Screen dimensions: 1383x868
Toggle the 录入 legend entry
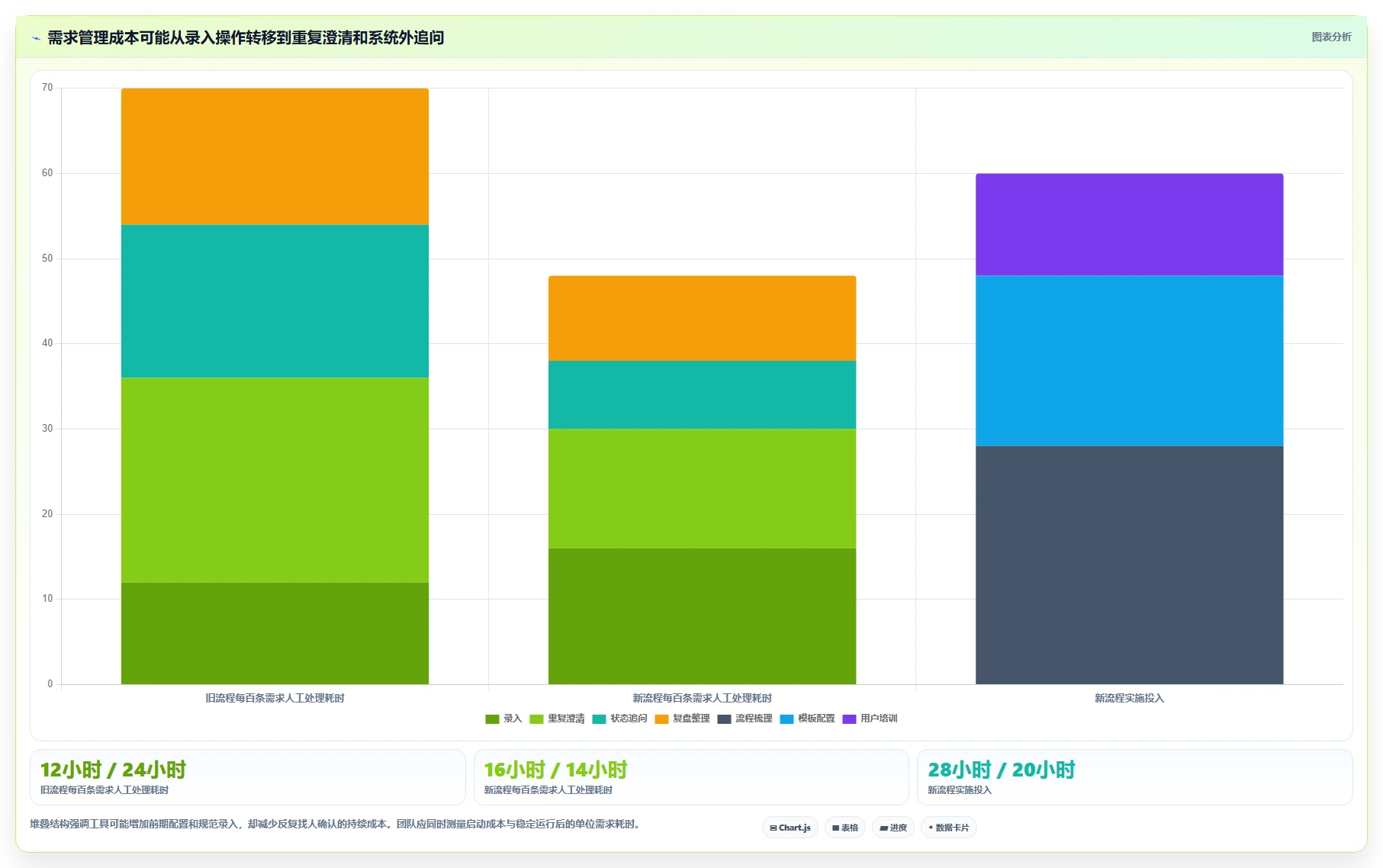[x=503, y=719]
